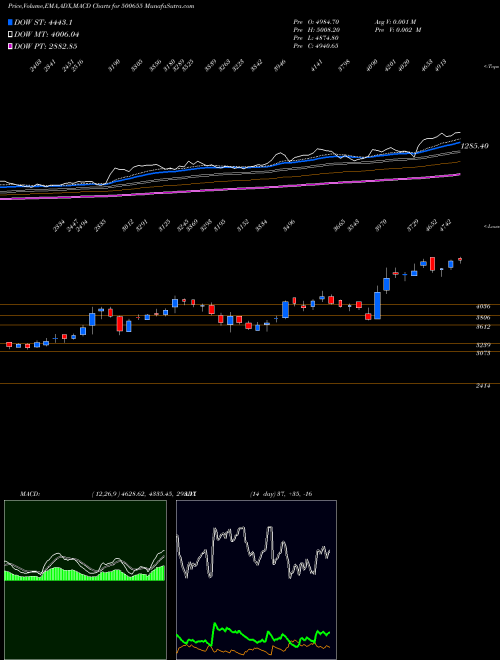This screenshot has width=500, height=660.
Task: Click inside the green MACD chart panel
Action: [x=85, y=580]
